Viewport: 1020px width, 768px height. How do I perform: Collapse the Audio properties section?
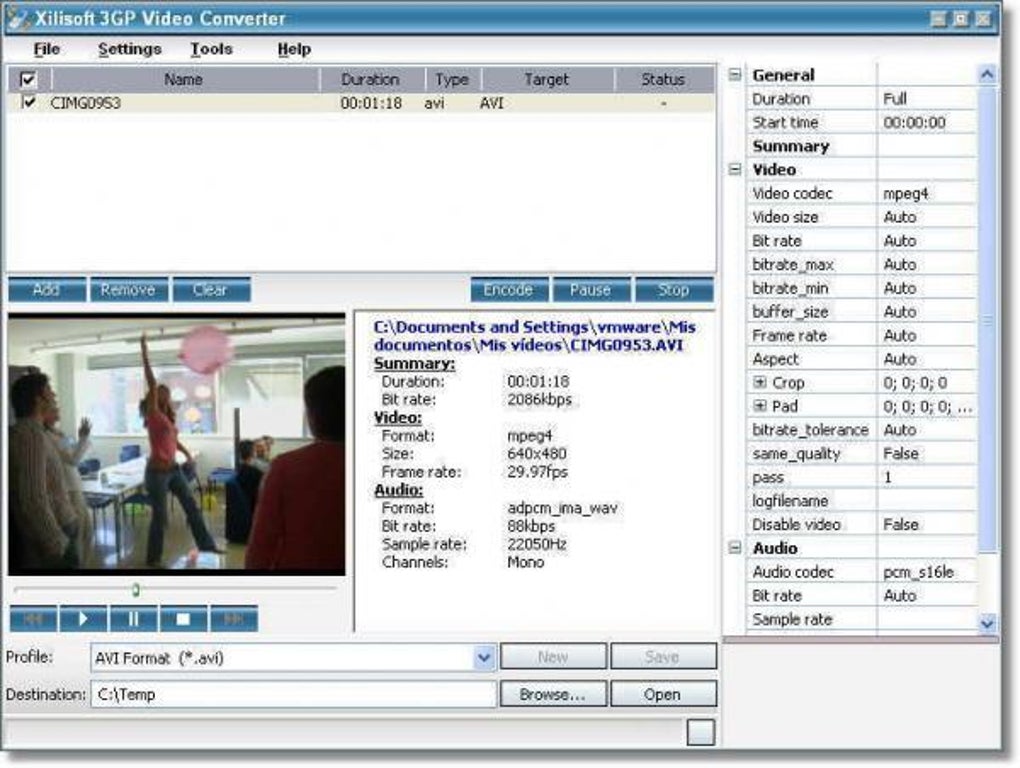click(x=734, y=548)
